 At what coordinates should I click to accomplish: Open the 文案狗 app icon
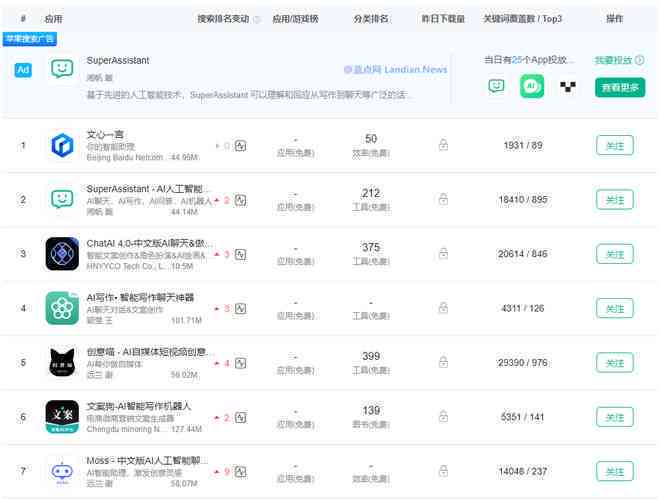tap(62, 417)
